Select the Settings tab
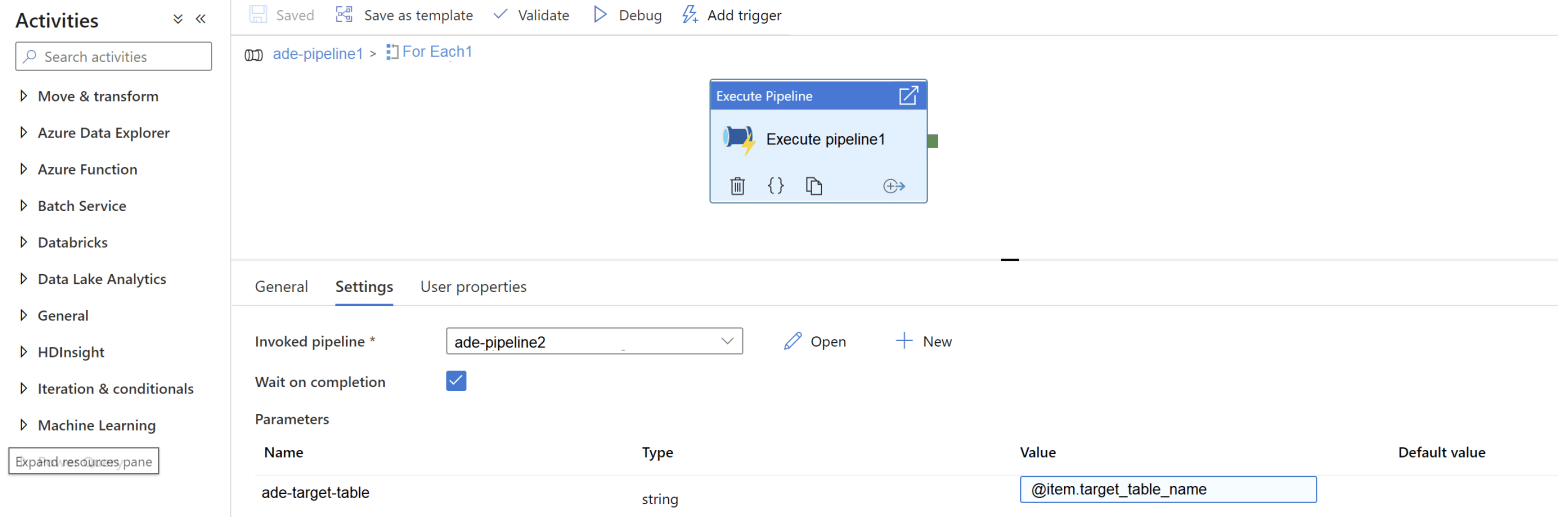This screenshot has height=517, width=1558. tap(364, 286)
